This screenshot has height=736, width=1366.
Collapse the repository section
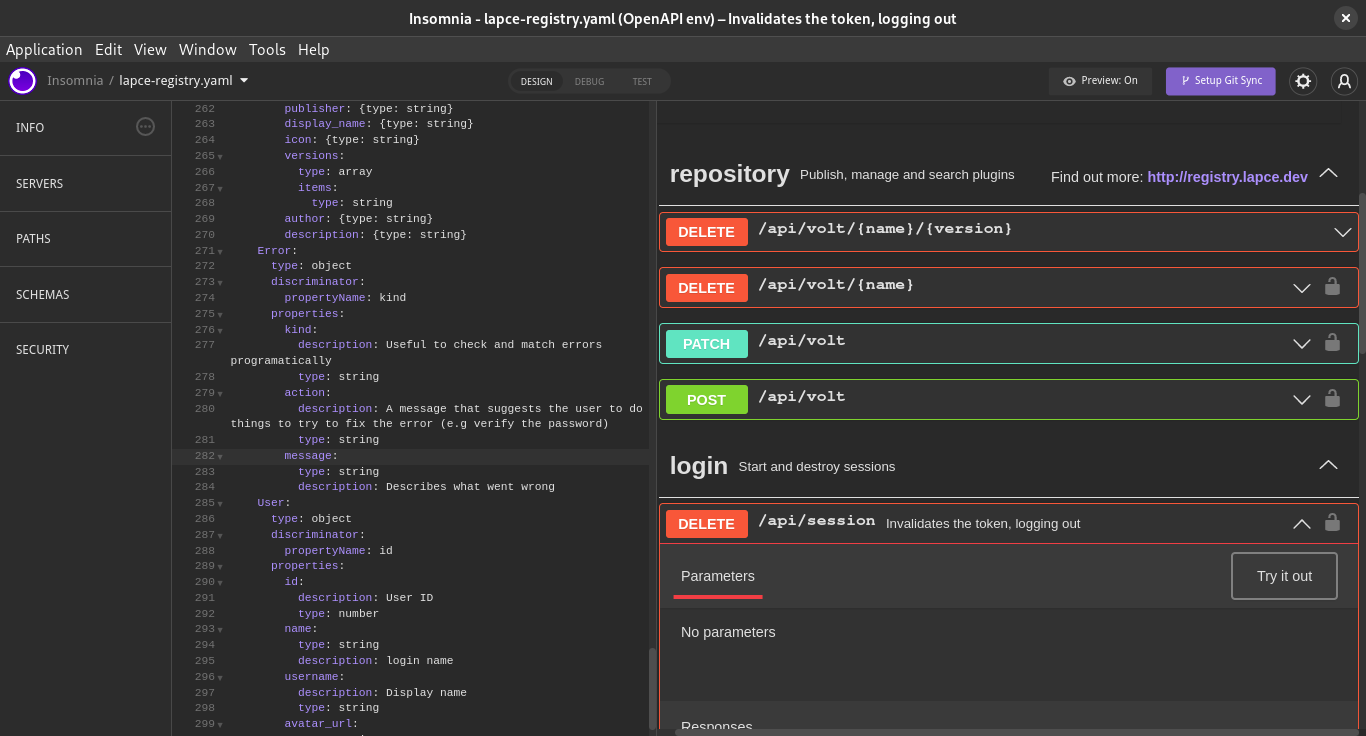tap(1328, 172)
